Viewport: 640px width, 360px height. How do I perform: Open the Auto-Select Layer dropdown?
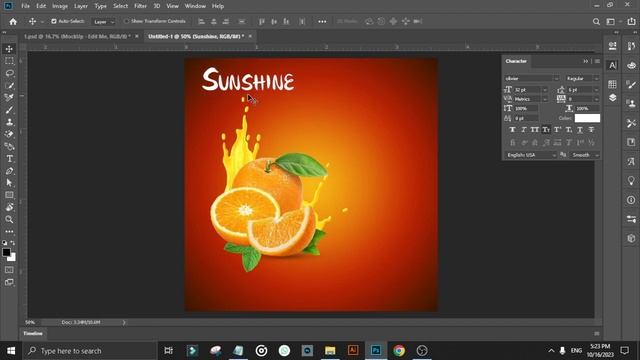click(104, 22)
